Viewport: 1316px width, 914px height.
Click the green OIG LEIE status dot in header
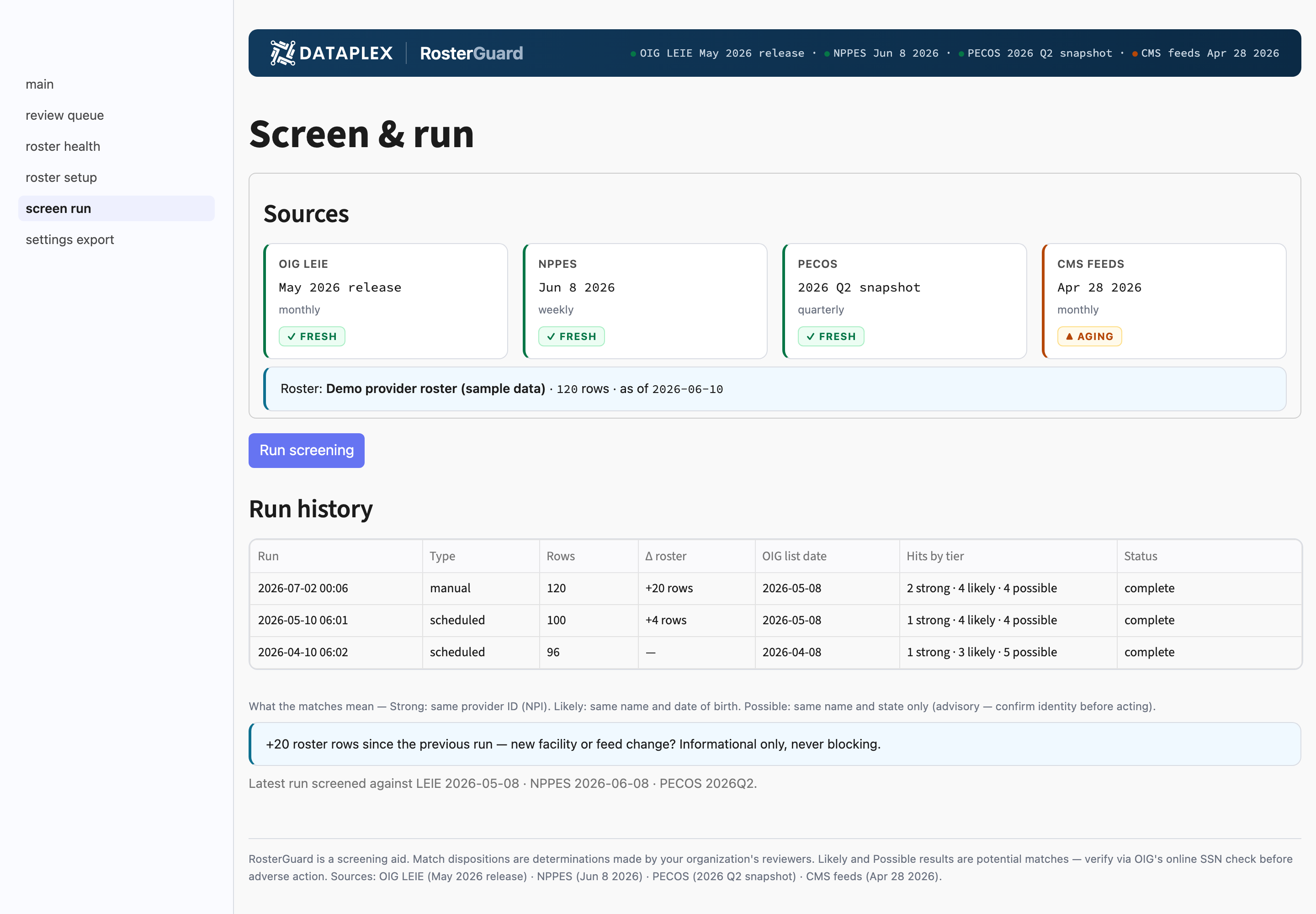tap(633, 54)
